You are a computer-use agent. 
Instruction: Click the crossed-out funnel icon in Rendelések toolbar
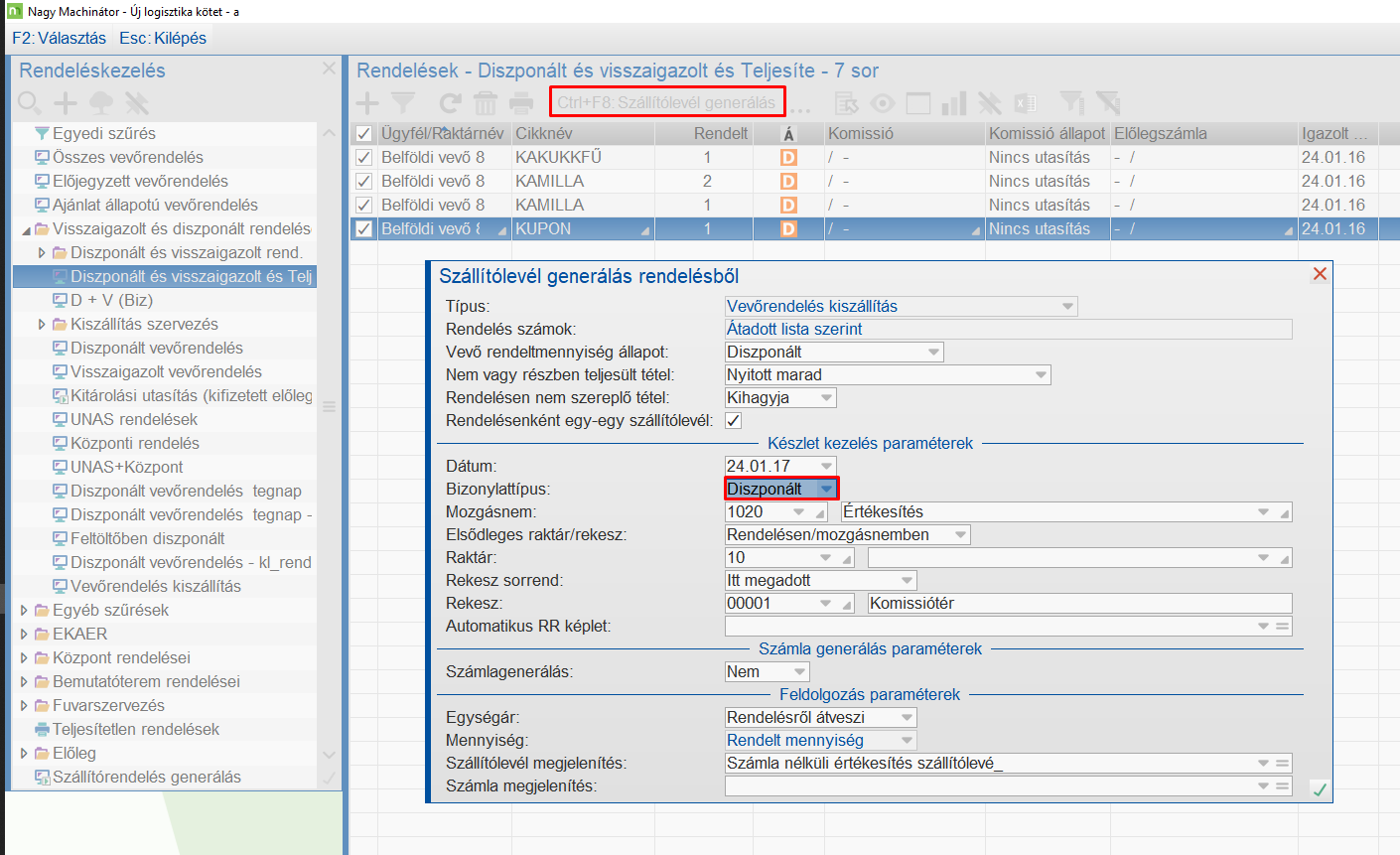point(1108,102)
